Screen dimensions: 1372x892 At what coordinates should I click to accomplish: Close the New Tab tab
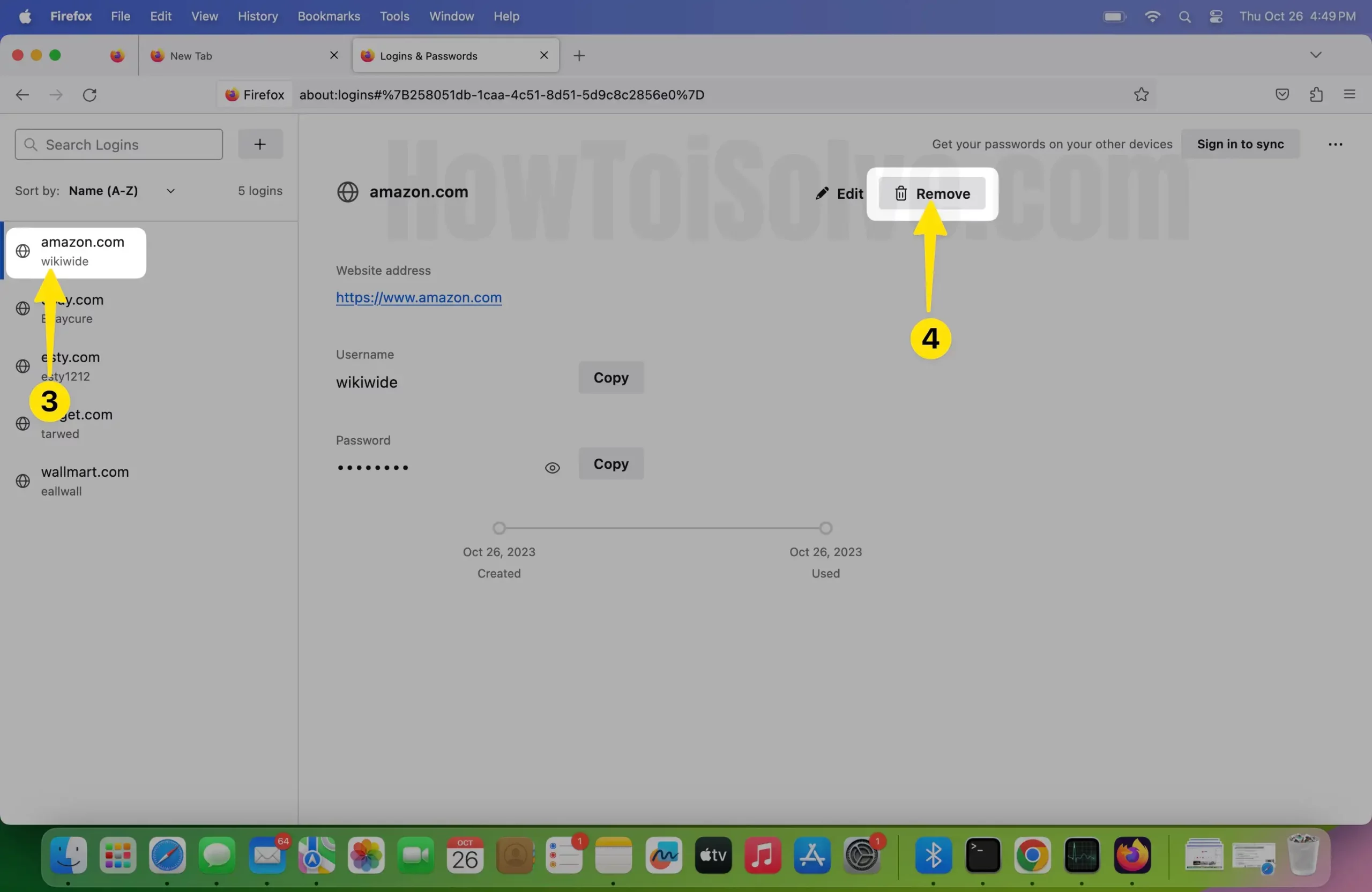point(334,55)
